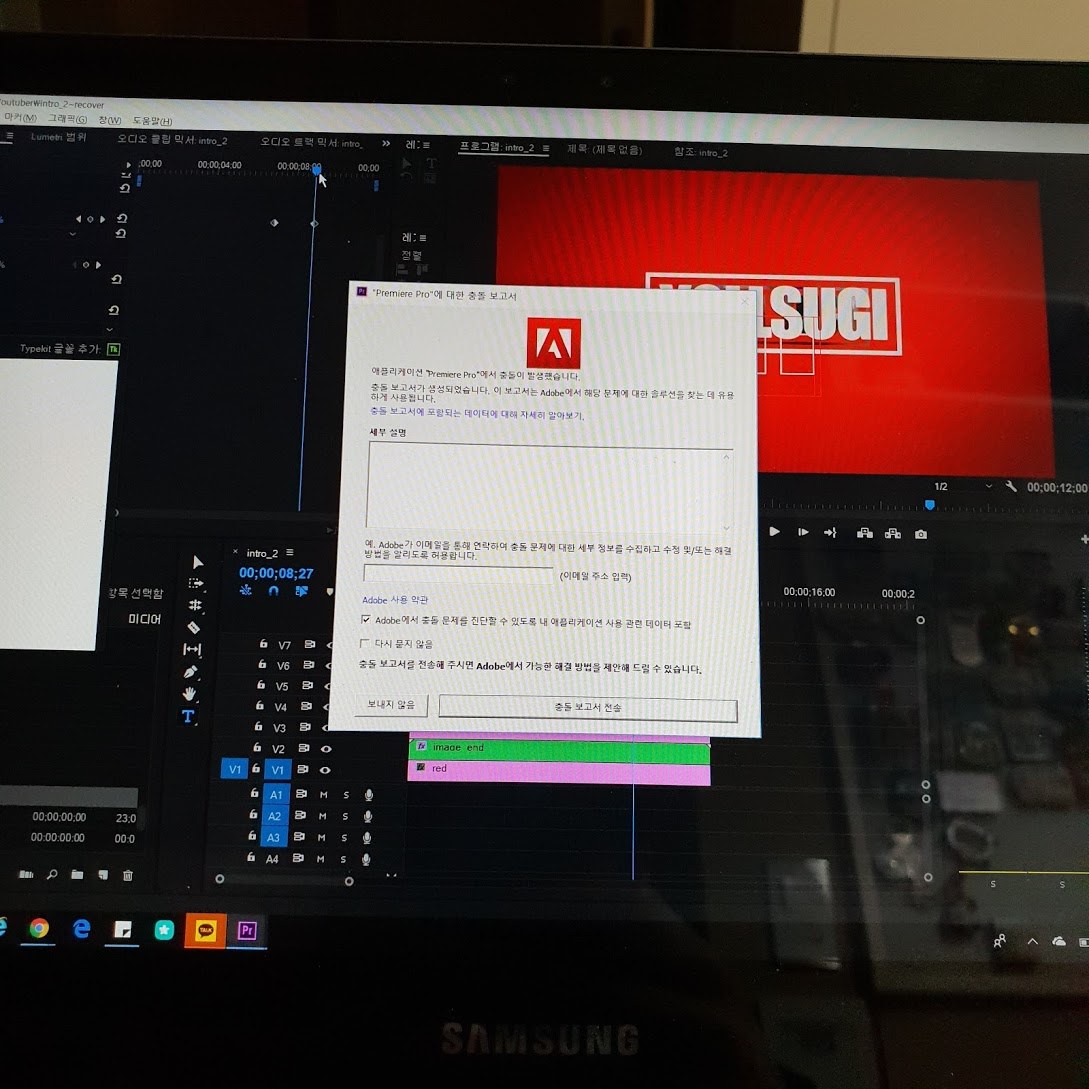This screenshot has height=1089, width=1089.
Task: Switch to the 오디오 클립 믹서 tab
Action: 172,140
